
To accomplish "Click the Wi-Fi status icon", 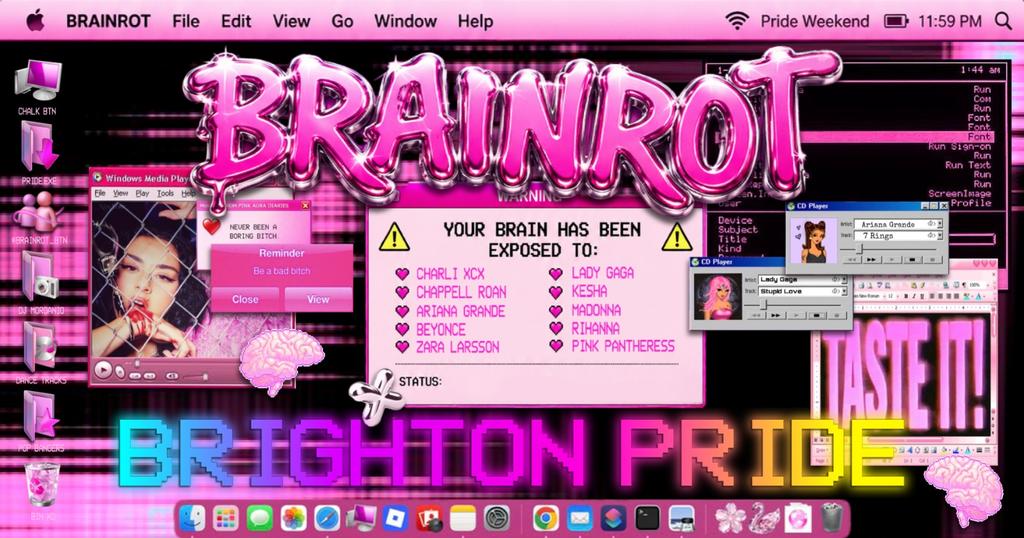I will [x=737, y=21].
